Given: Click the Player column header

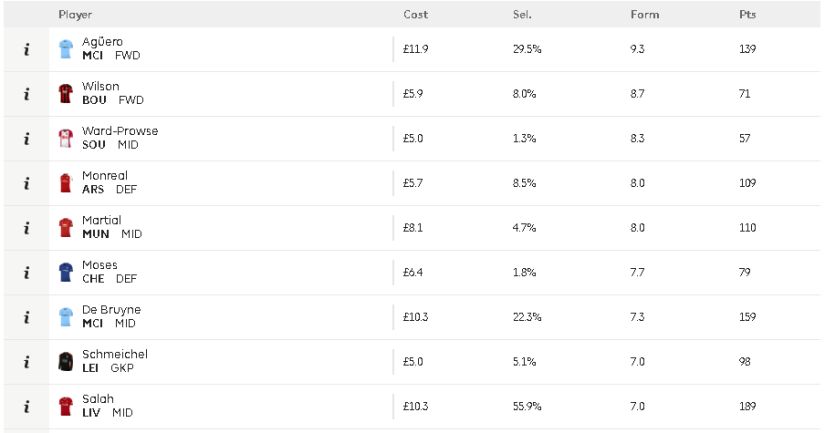Looking at the screenshot, I should coord(75,15).
